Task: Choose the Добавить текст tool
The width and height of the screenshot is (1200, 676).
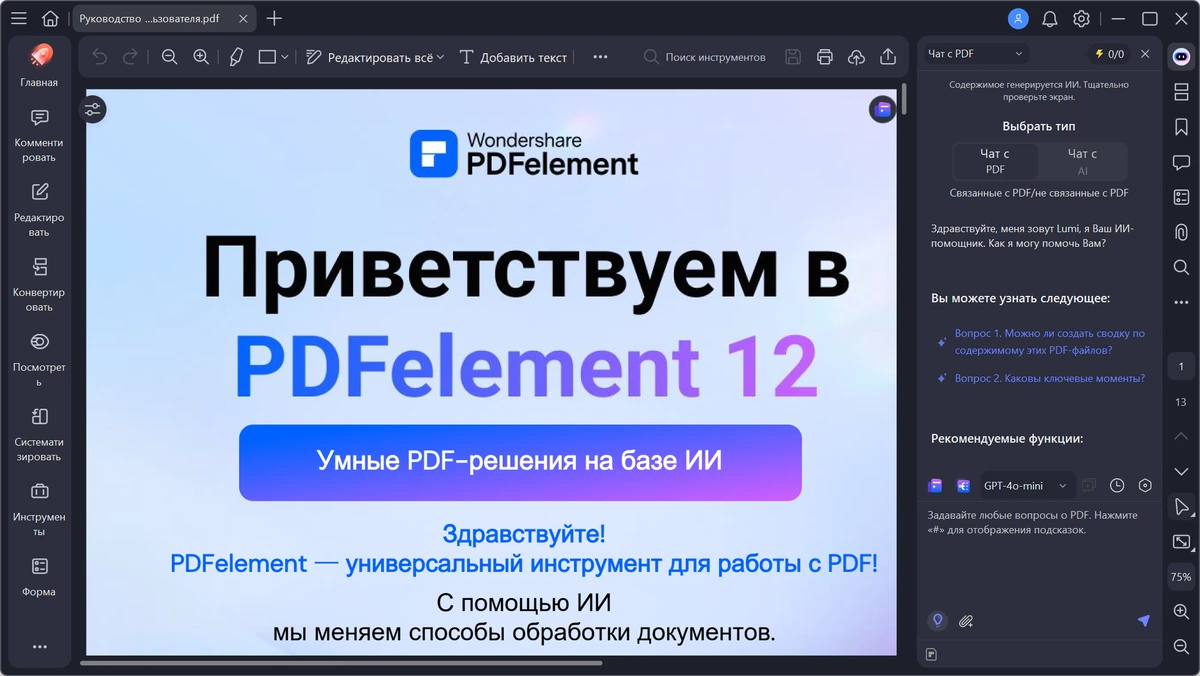Action: 513,57
